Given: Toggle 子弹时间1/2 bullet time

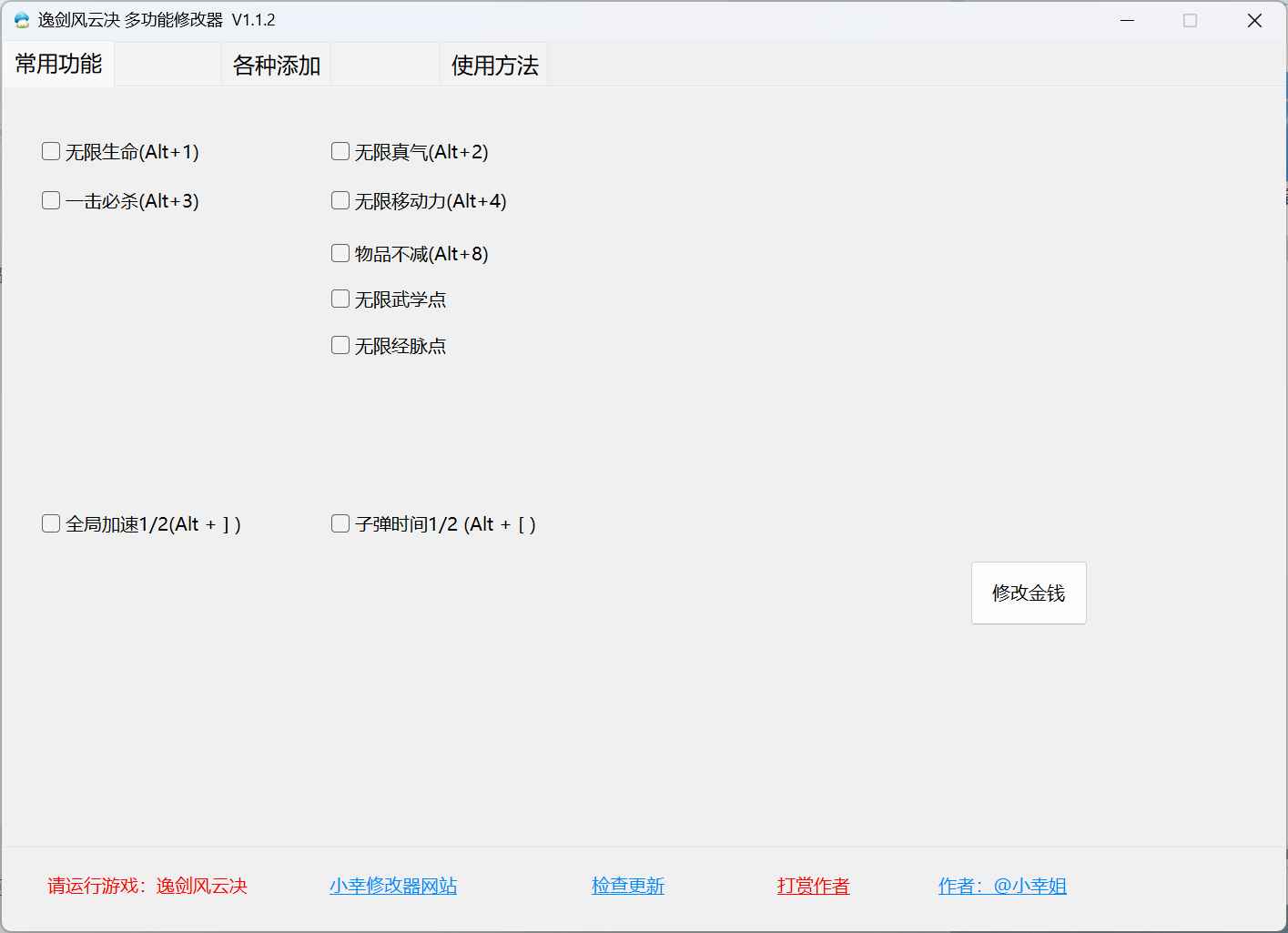Looking at the screenshot, I should click(x=340, y=523).
